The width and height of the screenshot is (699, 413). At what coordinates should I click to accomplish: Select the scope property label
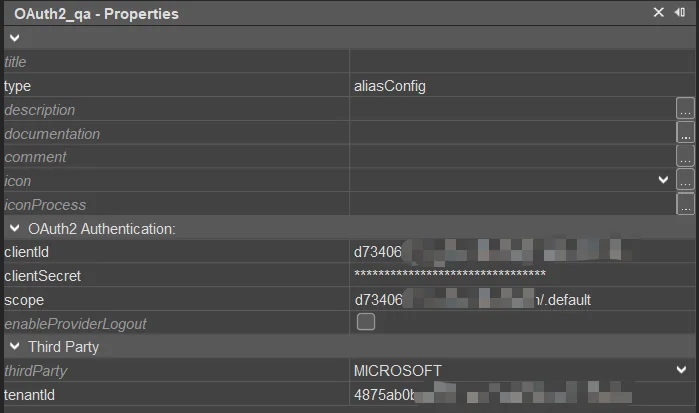point(24,300)
